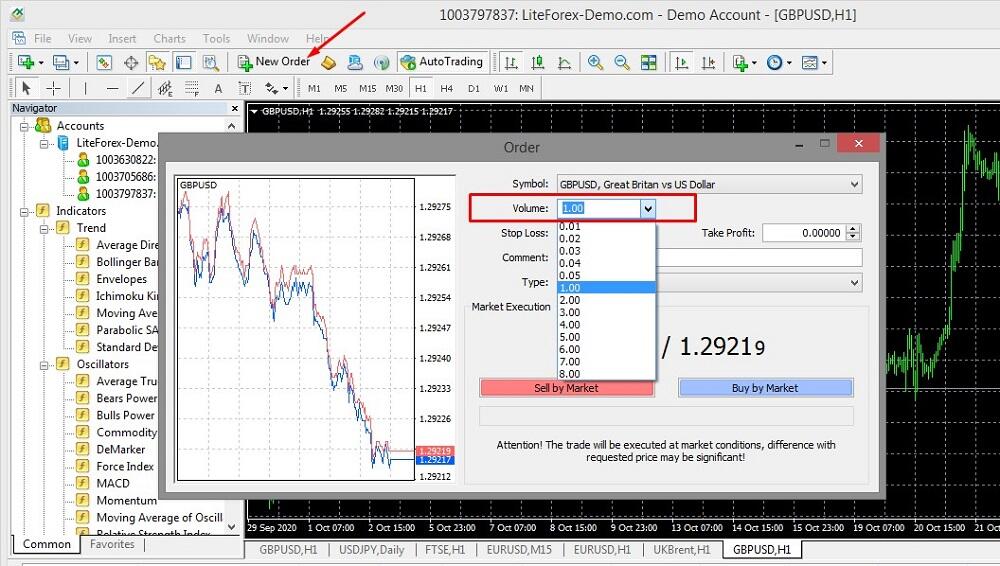Image resolution: width=1000 pixels, height=566 pixels.
Task: Open the File menu
Action: coord(43,39)
